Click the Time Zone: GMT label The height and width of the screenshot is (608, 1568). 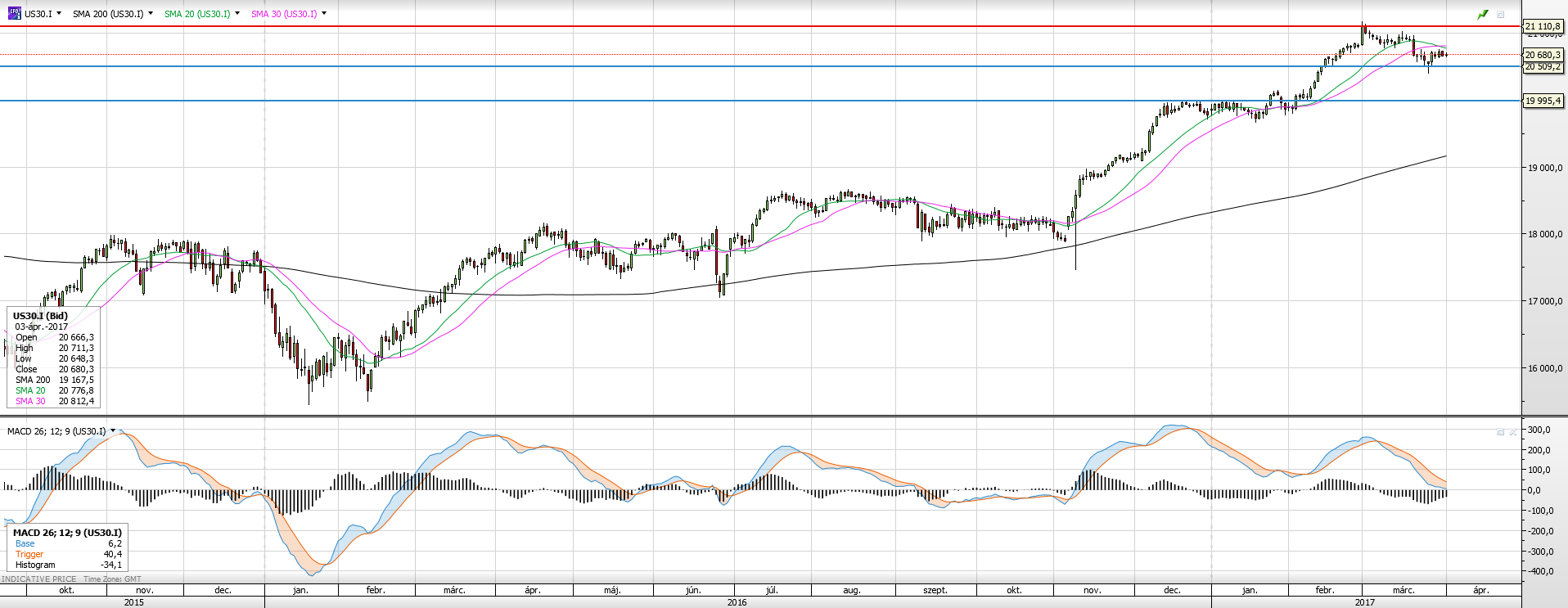(x=112, y=579)
